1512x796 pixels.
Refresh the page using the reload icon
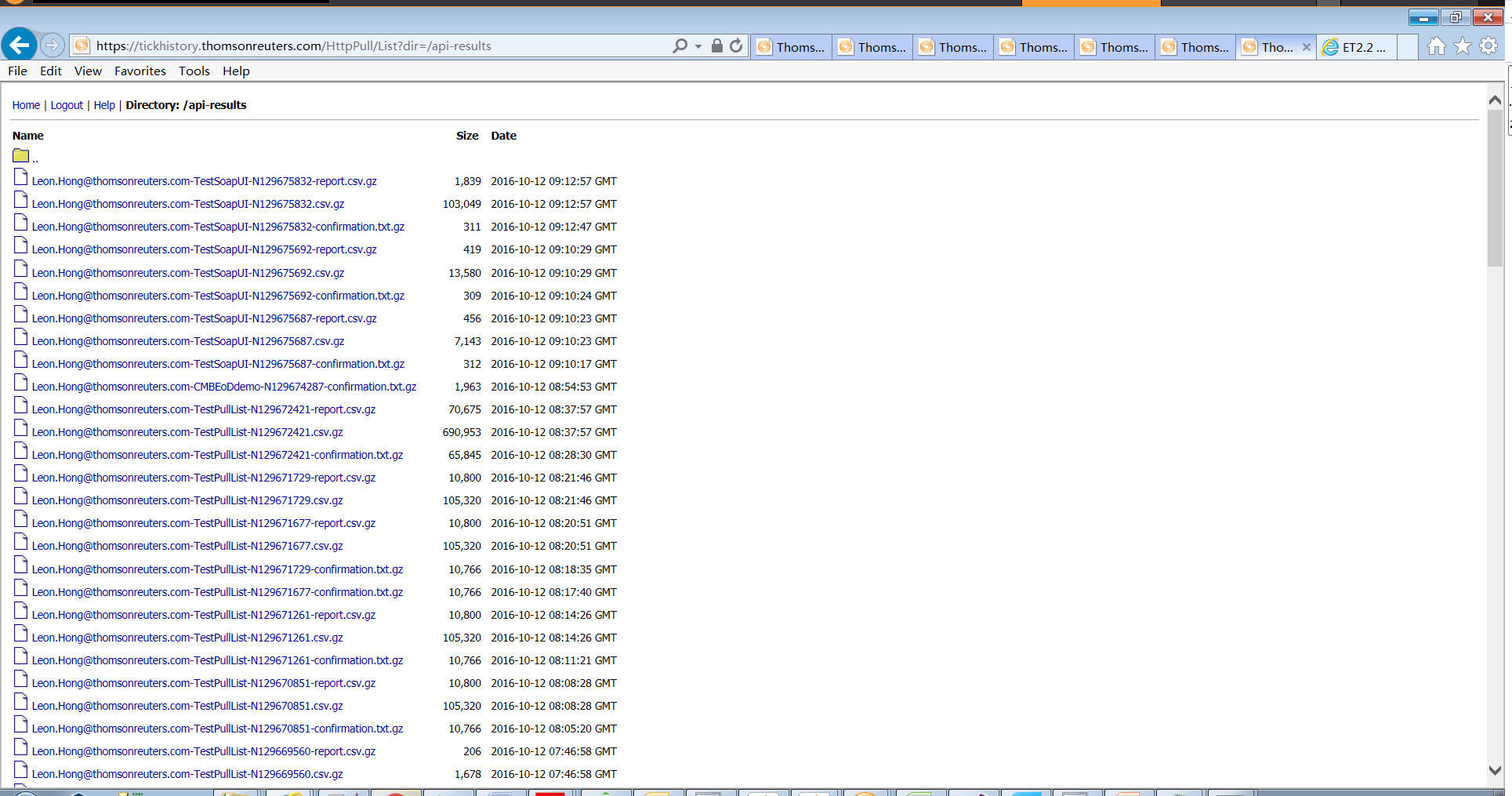click(736, 45)
